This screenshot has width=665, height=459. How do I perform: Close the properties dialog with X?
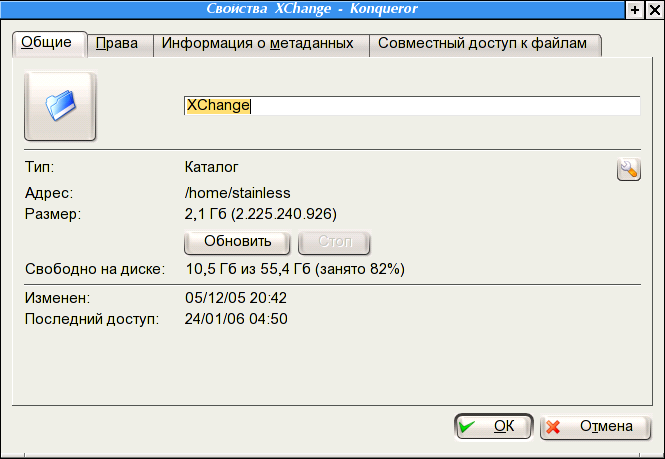tap(654, 10)
